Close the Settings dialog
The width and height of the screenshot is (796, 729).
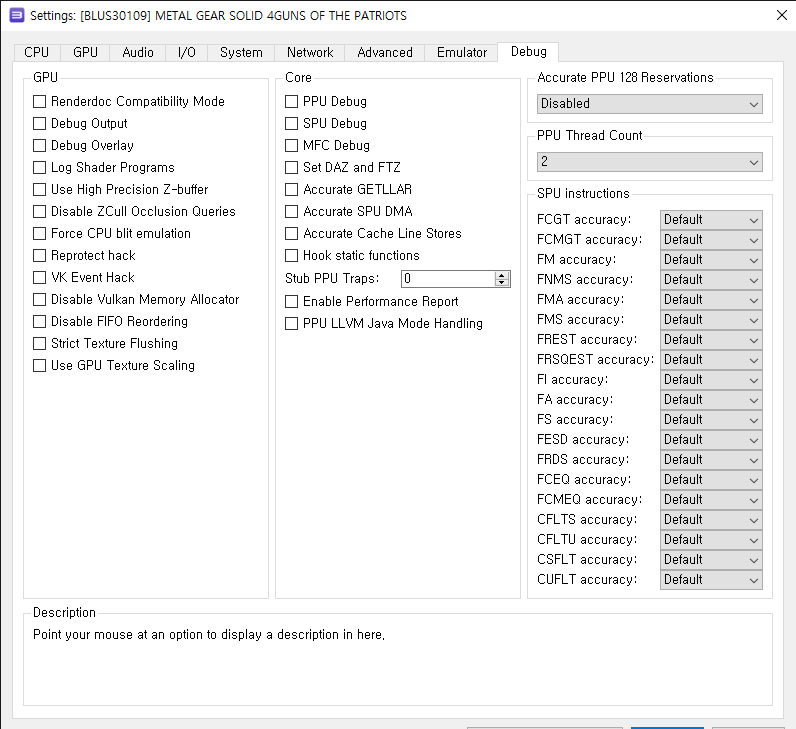[782, 15]
